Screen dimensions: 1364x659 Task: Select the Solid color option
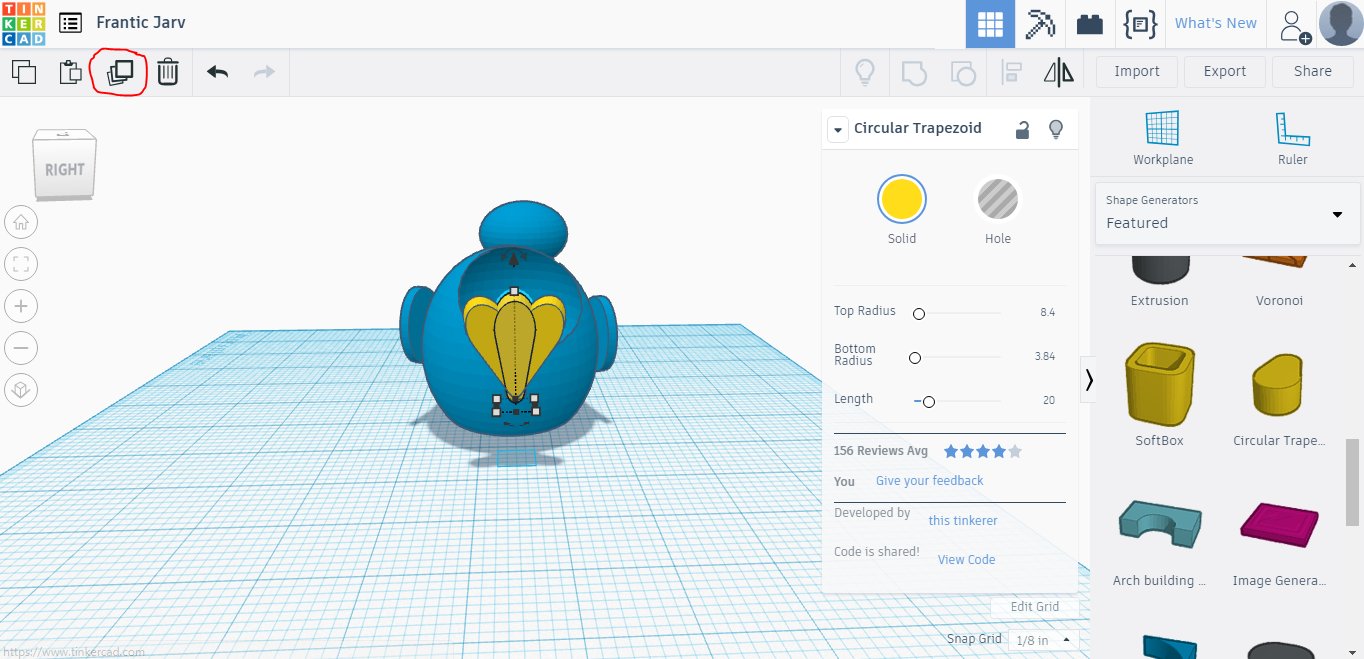click(x=901, y=198)
